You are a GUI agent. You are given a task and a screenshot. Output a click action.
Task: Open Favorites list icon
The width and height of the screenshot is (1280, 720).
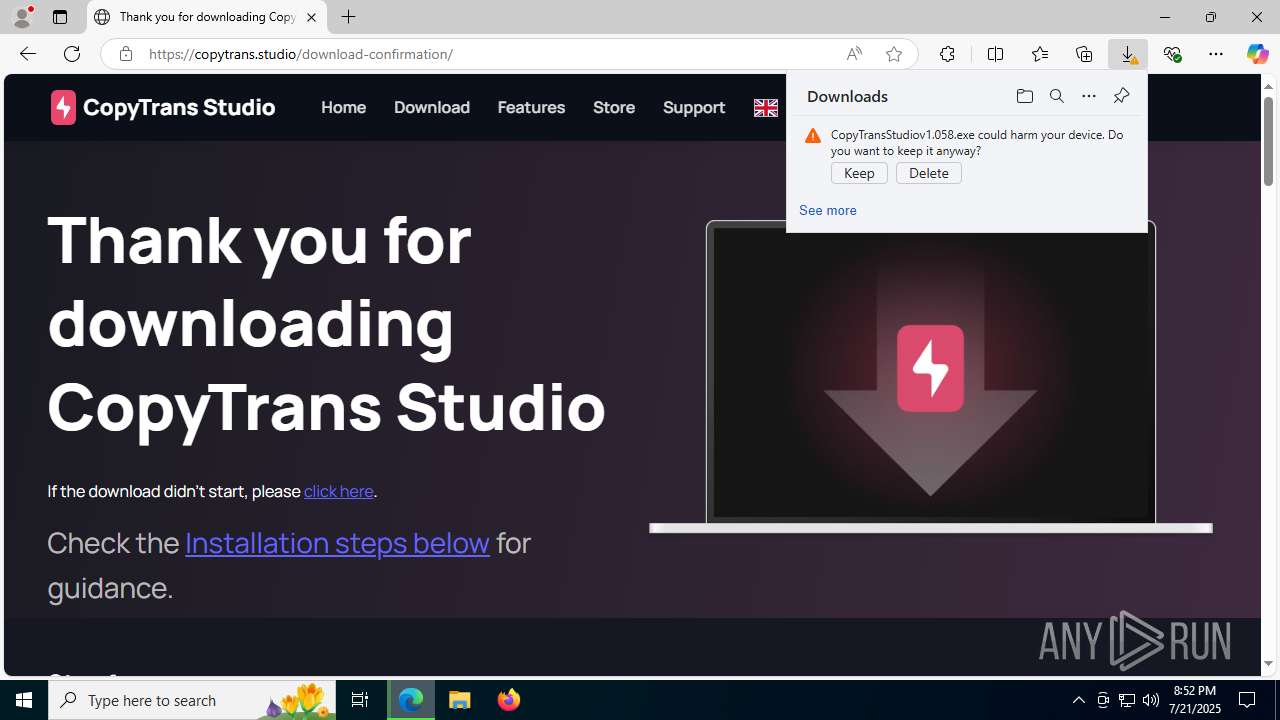coord(1039,54)
